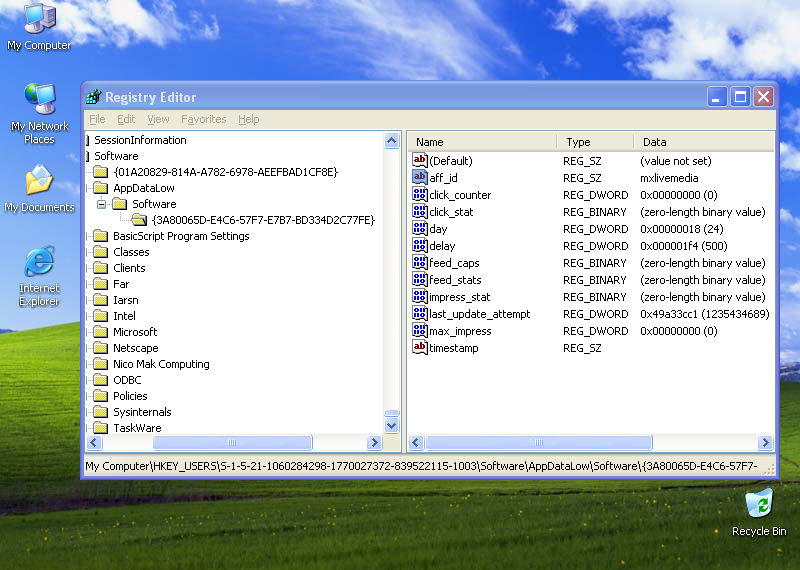Launch the Internet Explorer desktop icon
Viewport: 800px width, 570px height.
coord(39,276)
